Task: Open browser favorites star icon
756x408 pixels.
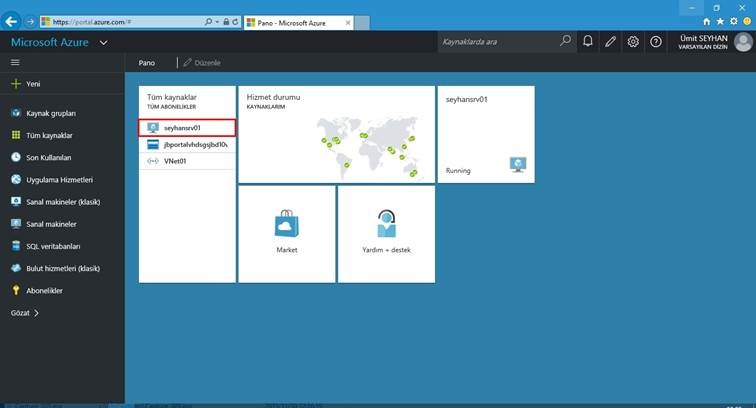Action: point(720,22)
